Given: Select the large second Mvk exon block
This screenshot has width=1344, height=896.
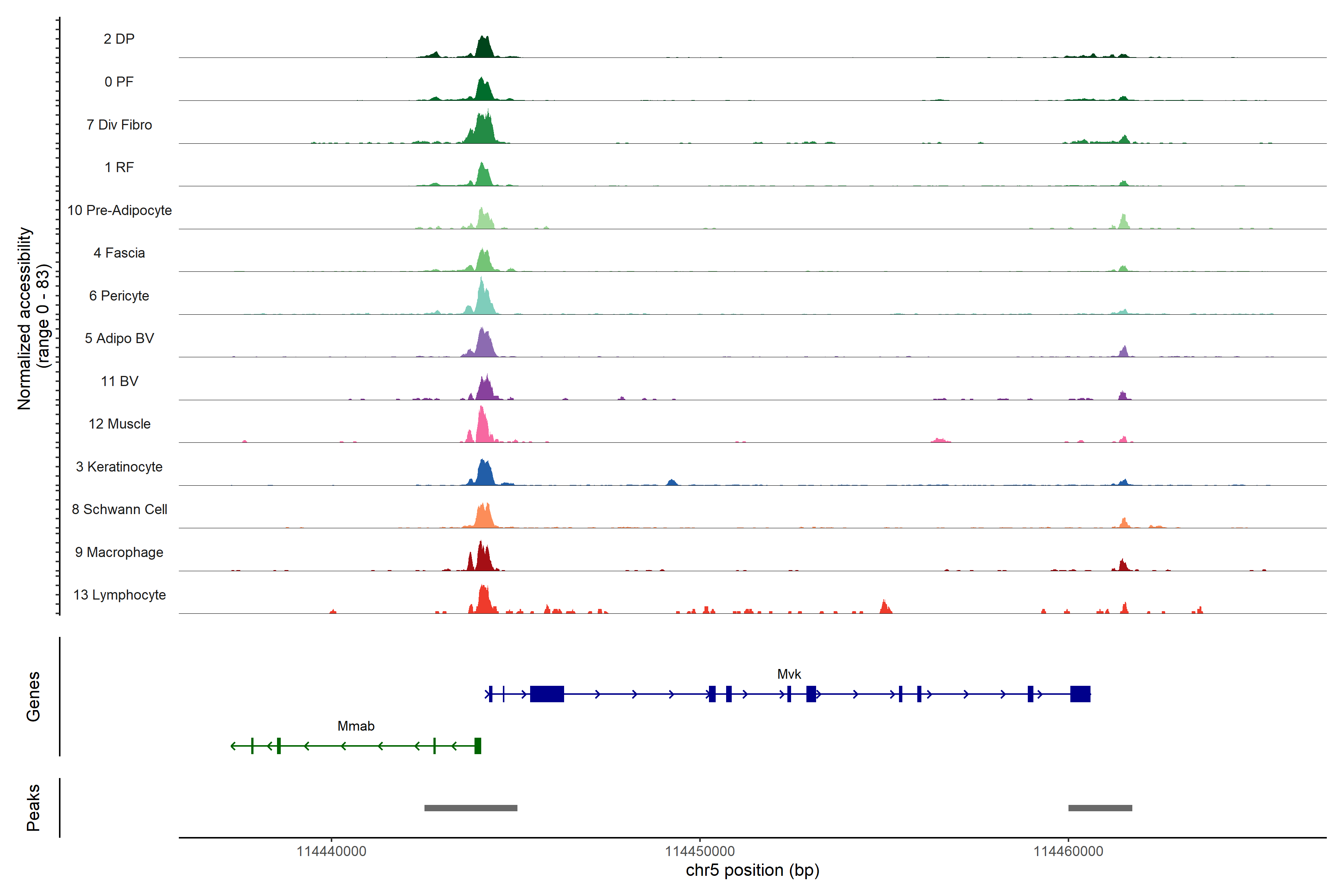Looking at the screenshot, I should (547, 694).
